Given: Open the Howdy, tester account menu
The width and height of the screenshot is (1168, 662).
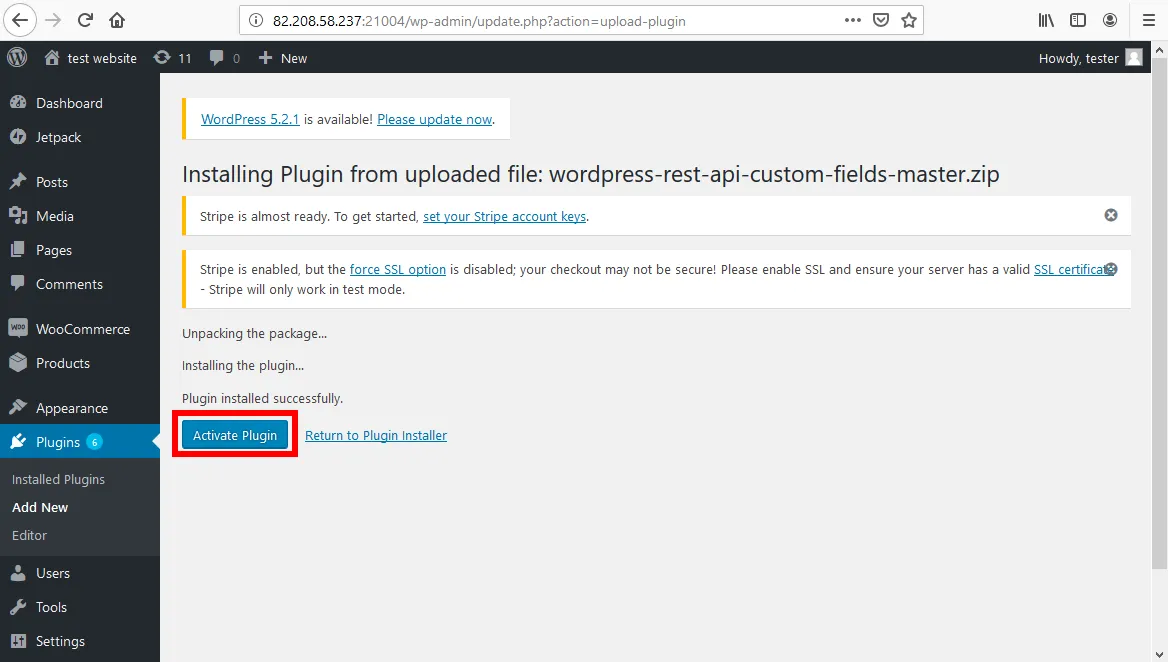Looking at the screenshot, I should (1090, 58).
